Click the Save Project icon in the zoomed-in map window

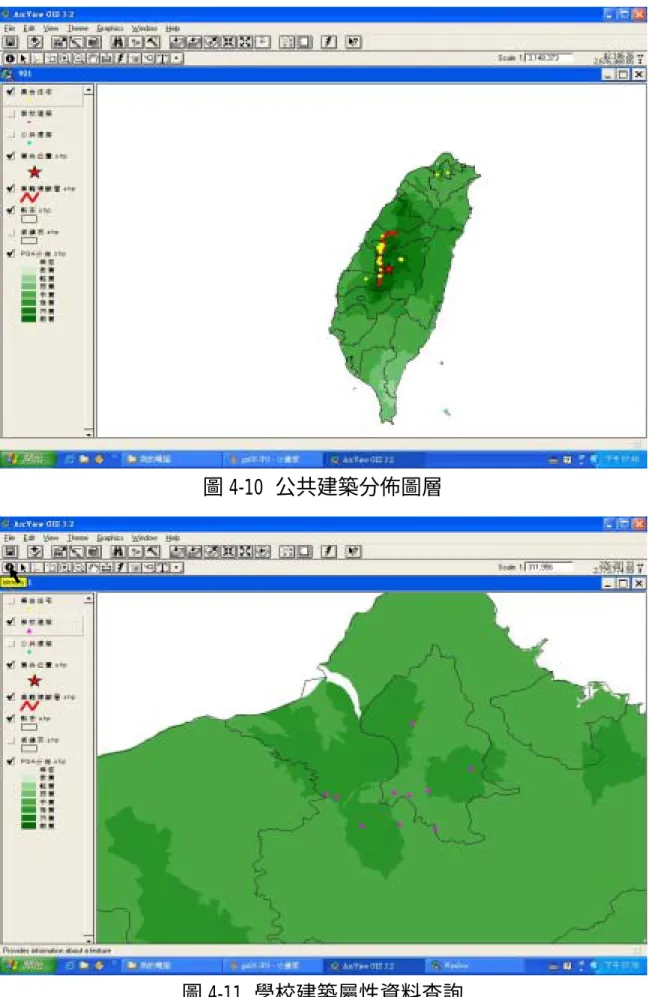[11, 551]
